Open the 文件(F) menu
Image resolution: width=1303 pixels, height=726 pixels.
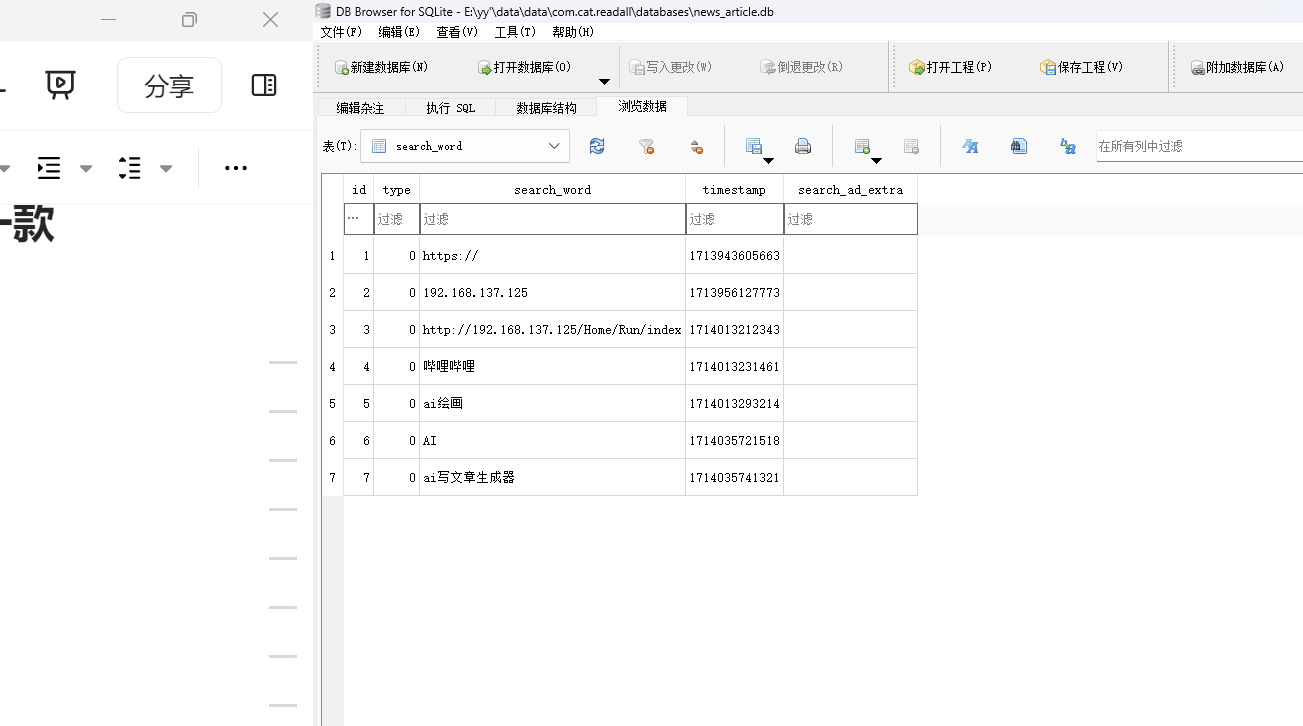341,32
